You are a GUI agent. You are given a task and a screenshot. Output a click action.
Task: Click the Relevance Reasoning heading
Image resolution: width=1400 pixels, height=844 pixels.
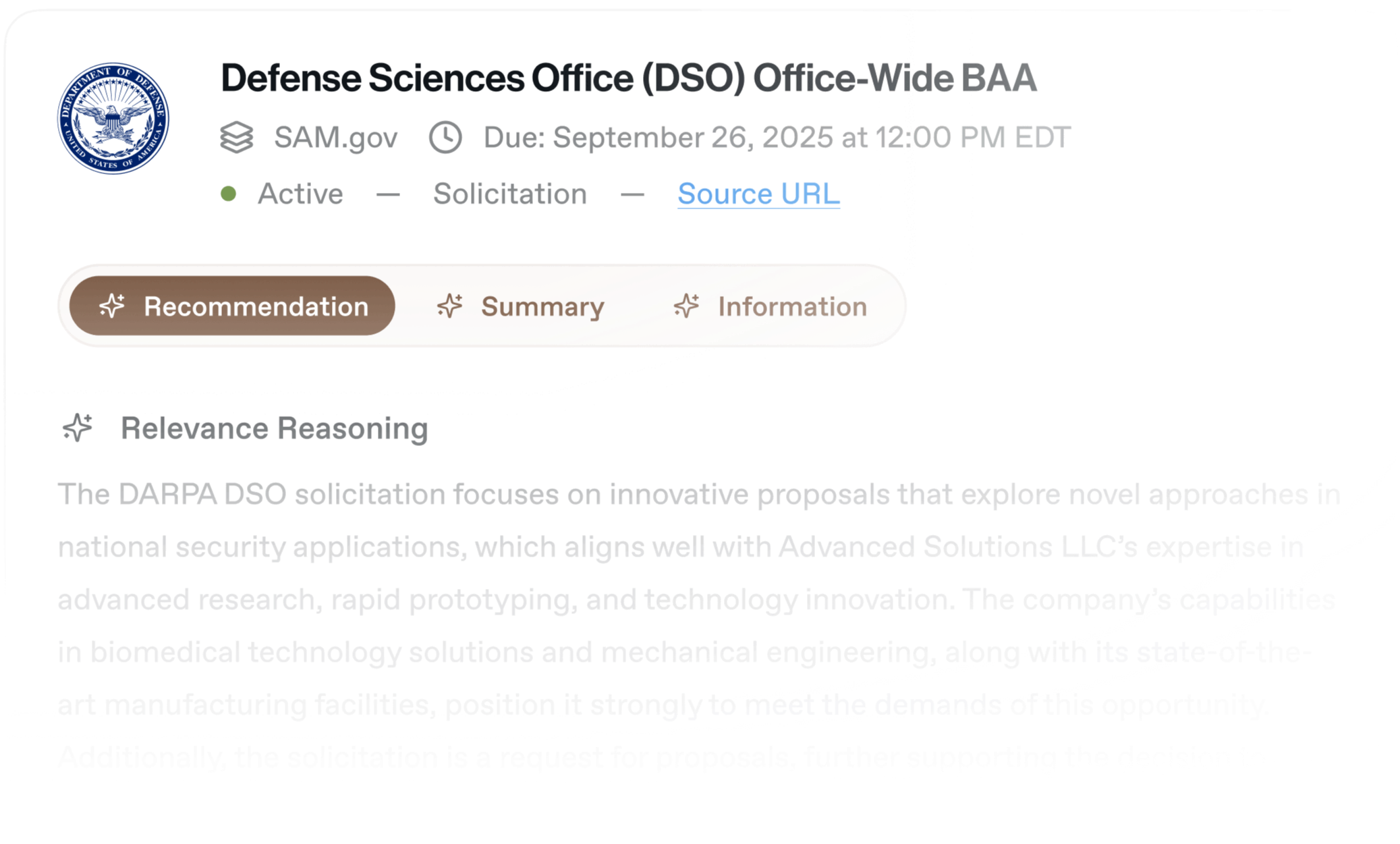coord(274,428)
